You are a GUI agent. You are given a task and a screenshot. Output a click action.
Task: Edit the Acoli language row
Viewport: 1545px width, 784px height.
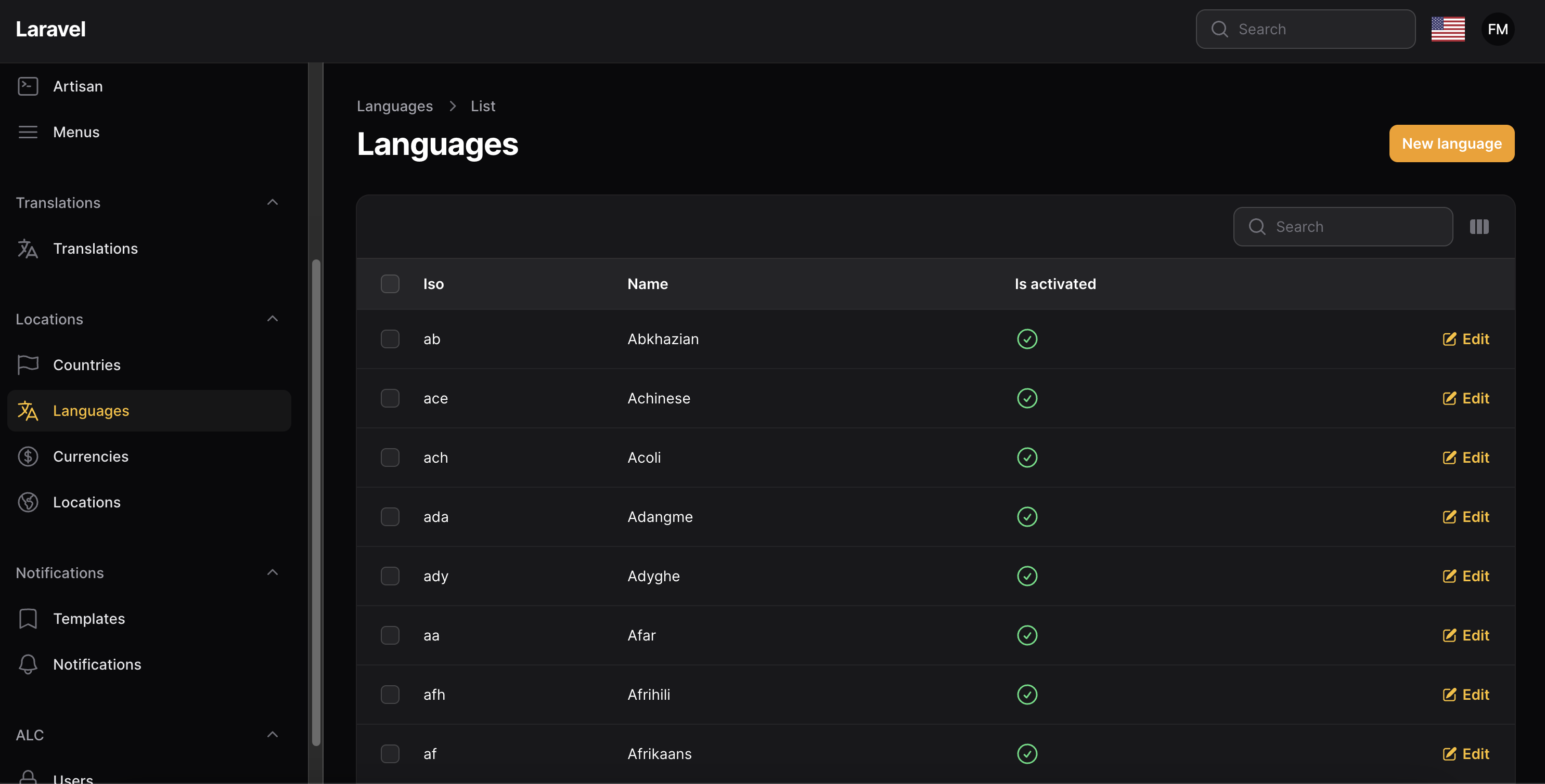click(1466, 458)
